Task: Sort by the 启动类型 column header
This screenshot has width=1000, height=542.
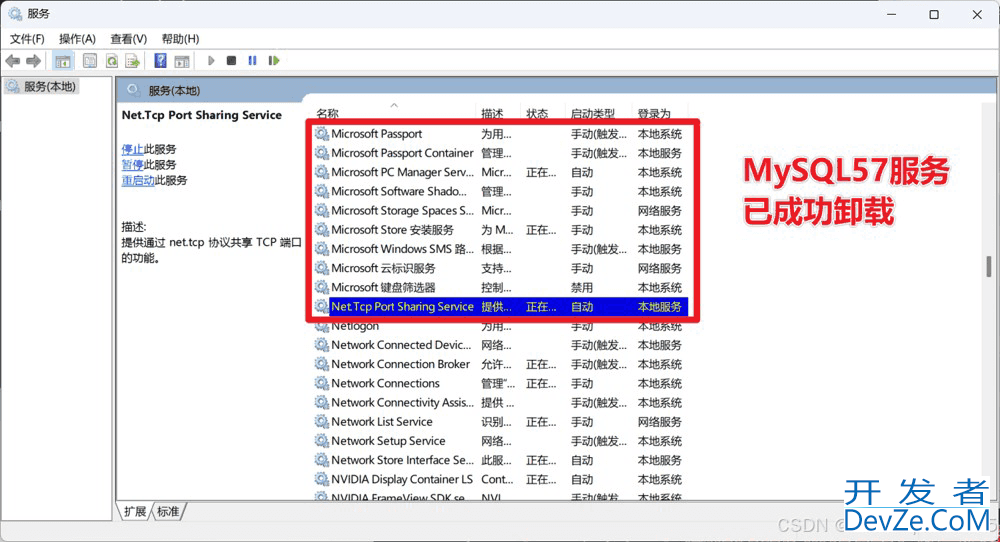Action: click(592, 114)
